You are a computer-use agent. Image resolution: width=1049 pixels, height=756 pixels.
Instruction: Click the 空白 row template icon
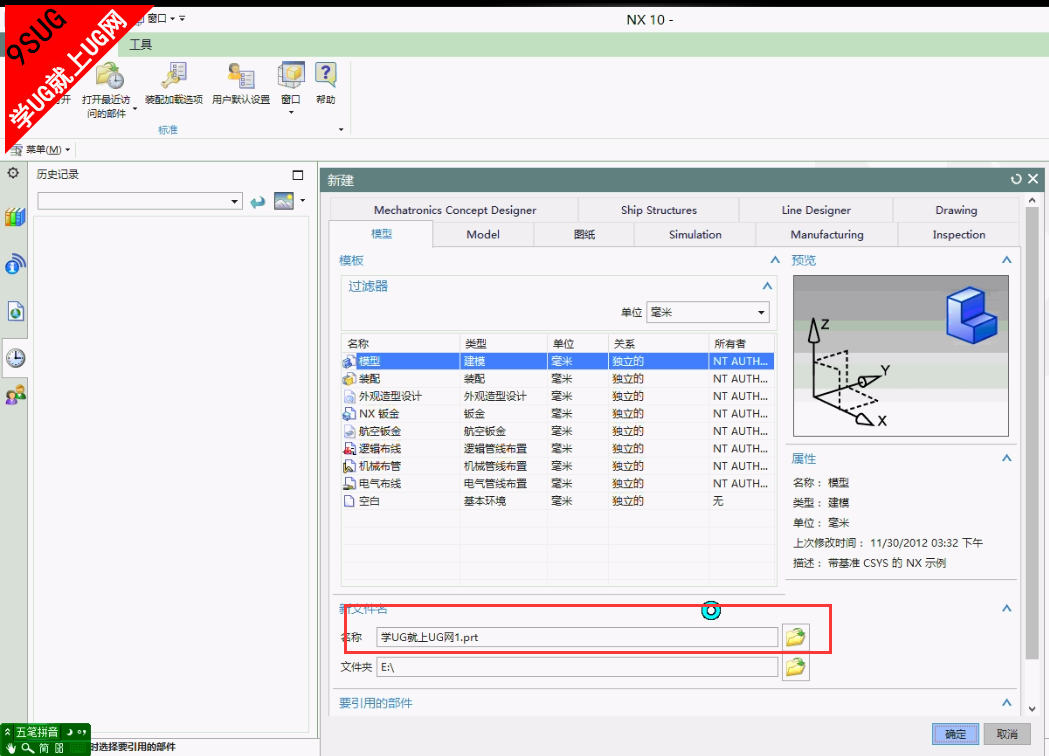(x=349, y=500)
